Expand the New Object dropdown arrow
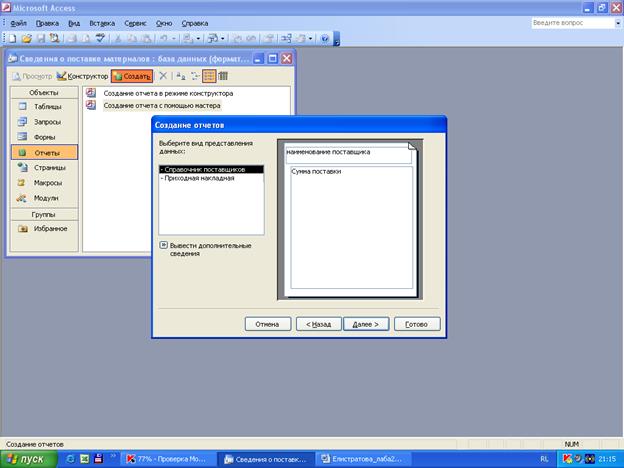Viewport: 624px width, 468px height. (x=310, y=39)
